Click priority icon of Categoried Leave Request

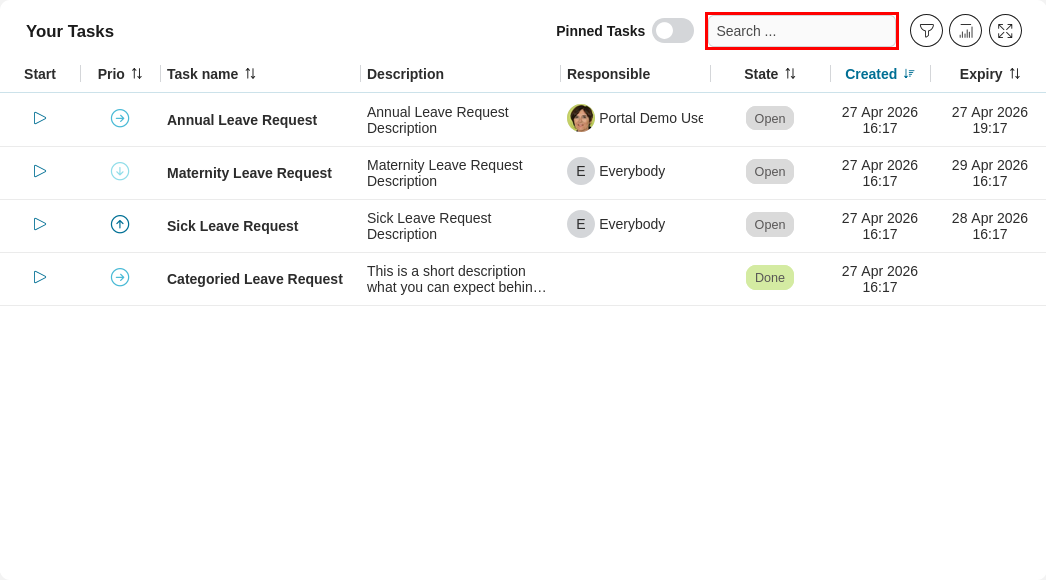[120, 277]
